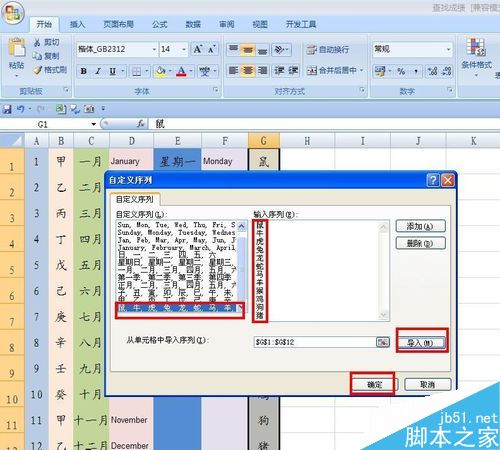Select the Format Painter brush
Viewport: 500px width, 450px height.
coord(38,70)
